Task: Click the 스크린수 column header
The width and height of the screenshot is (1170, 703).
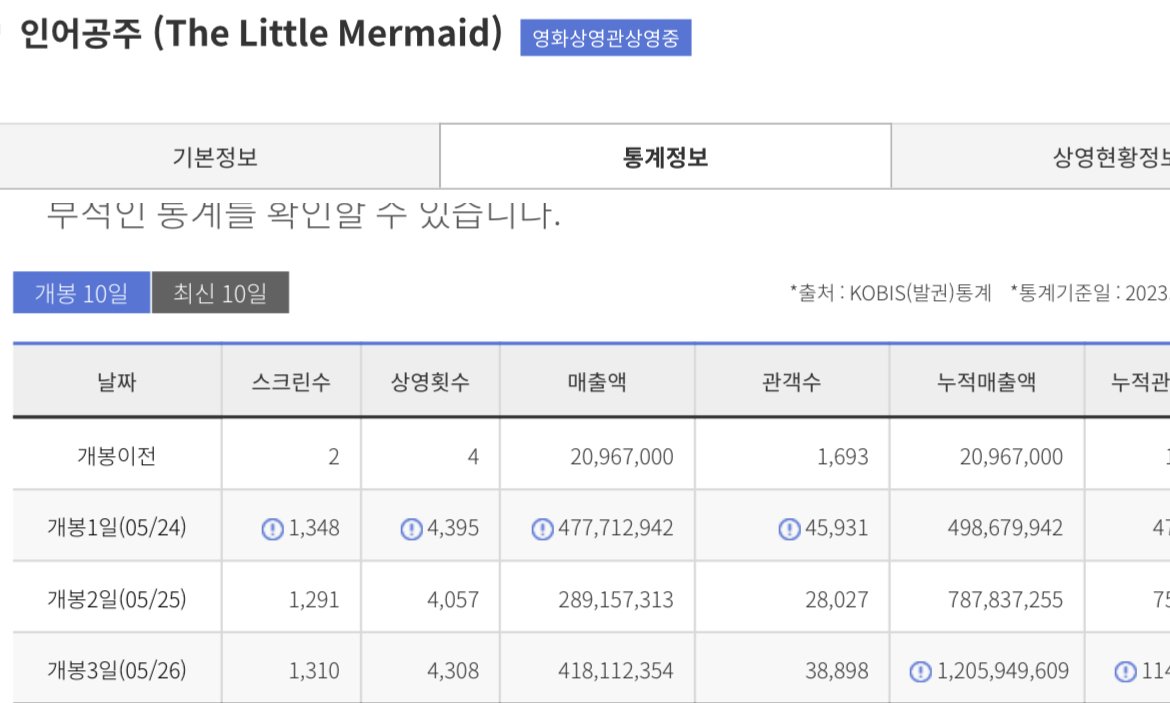Action: click(x=291, y=381)
